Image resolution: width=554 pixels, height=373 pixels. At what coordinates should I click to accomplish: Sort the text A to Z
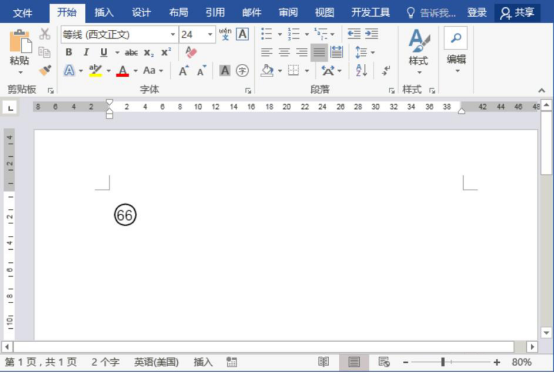pyautogui.click(x=361, y=71)
